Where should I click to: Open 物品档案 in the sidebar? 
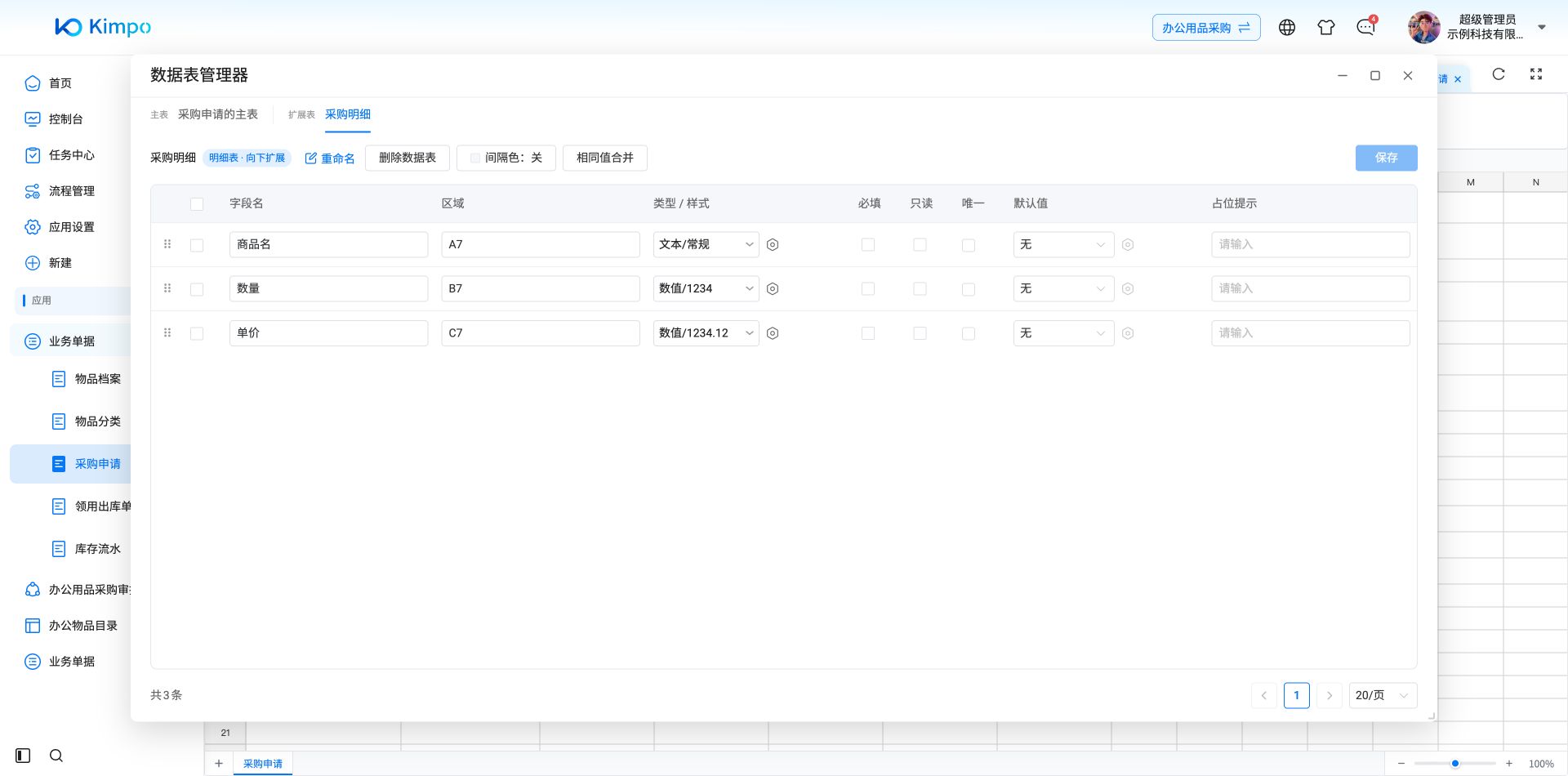click(98, 379)
